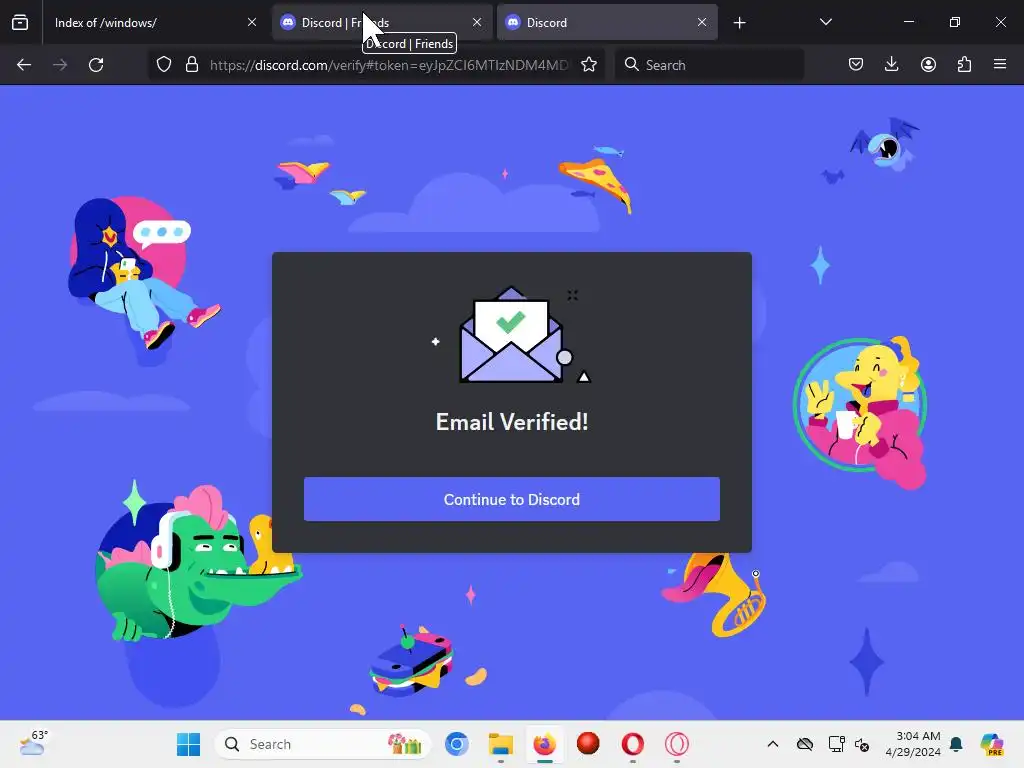The width and height of the screenshot is (1024, 768).
Task: Select the active Discord tab
Action: (x=607, y=23)
